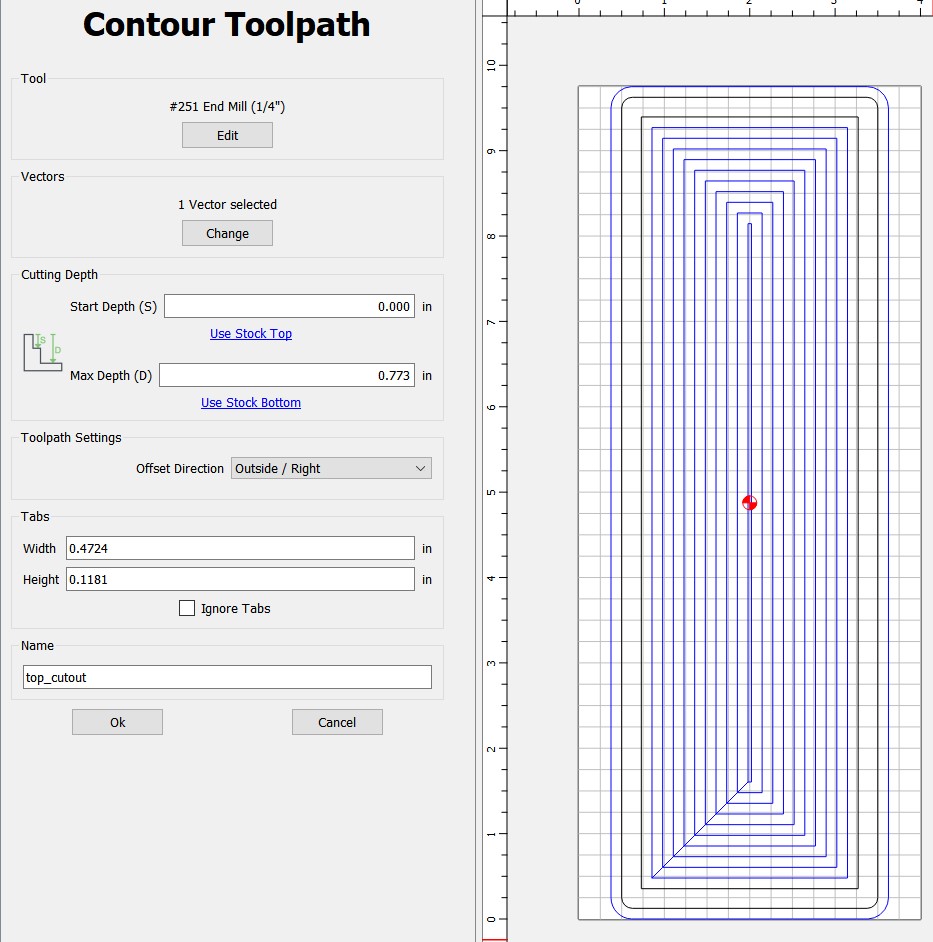The image size is (933, 942).
Task: Open the Offset Direction dropdown
Action: coord(331,468)
